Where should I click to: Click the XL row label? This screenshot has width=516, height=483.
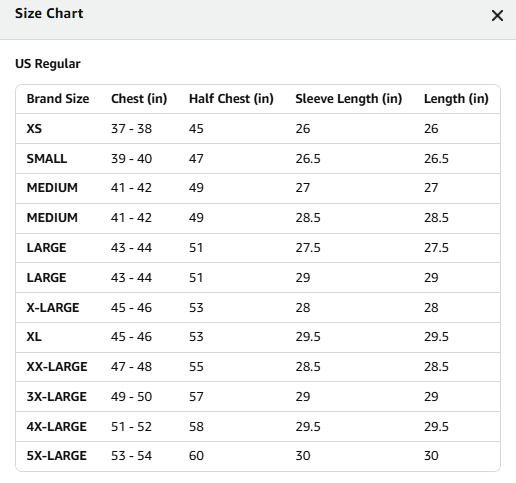tap(34, 337)
